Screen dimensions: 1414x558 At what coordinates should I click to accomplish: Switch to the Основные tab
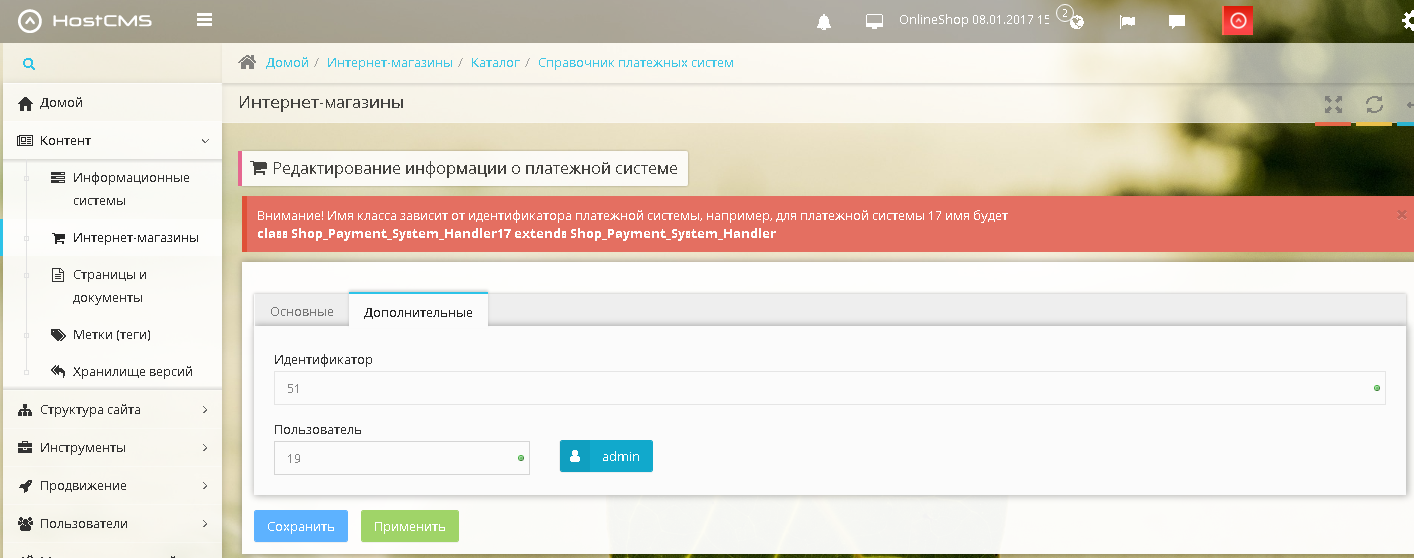point(301,312)
